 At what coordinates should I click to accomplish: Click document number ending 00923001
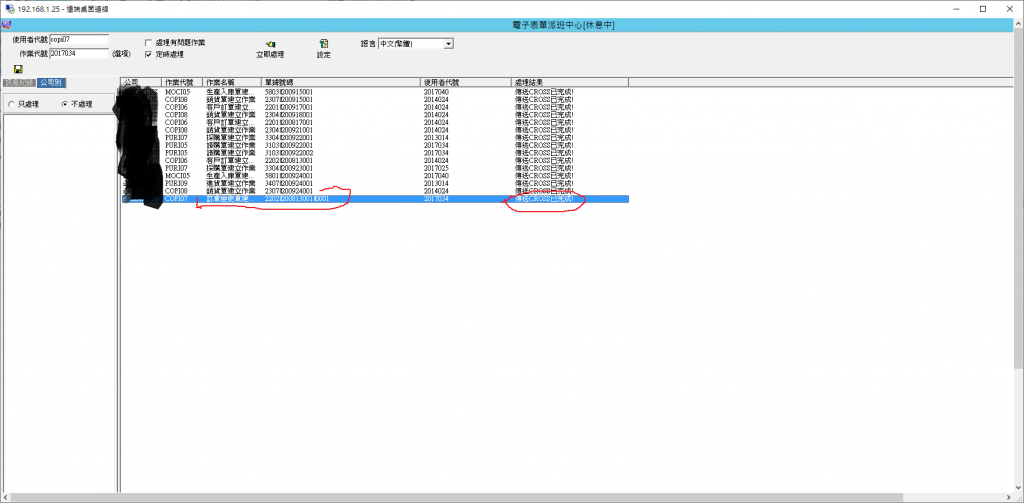[289, 168]
